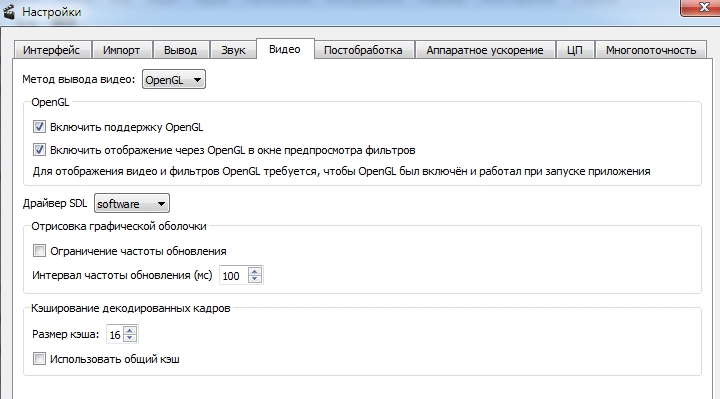Image resolution: width=720 pixels, height=399 pixels.
Task: Toggle OpenGL display in filter preview checkbox
Action: tap(39, 150)
